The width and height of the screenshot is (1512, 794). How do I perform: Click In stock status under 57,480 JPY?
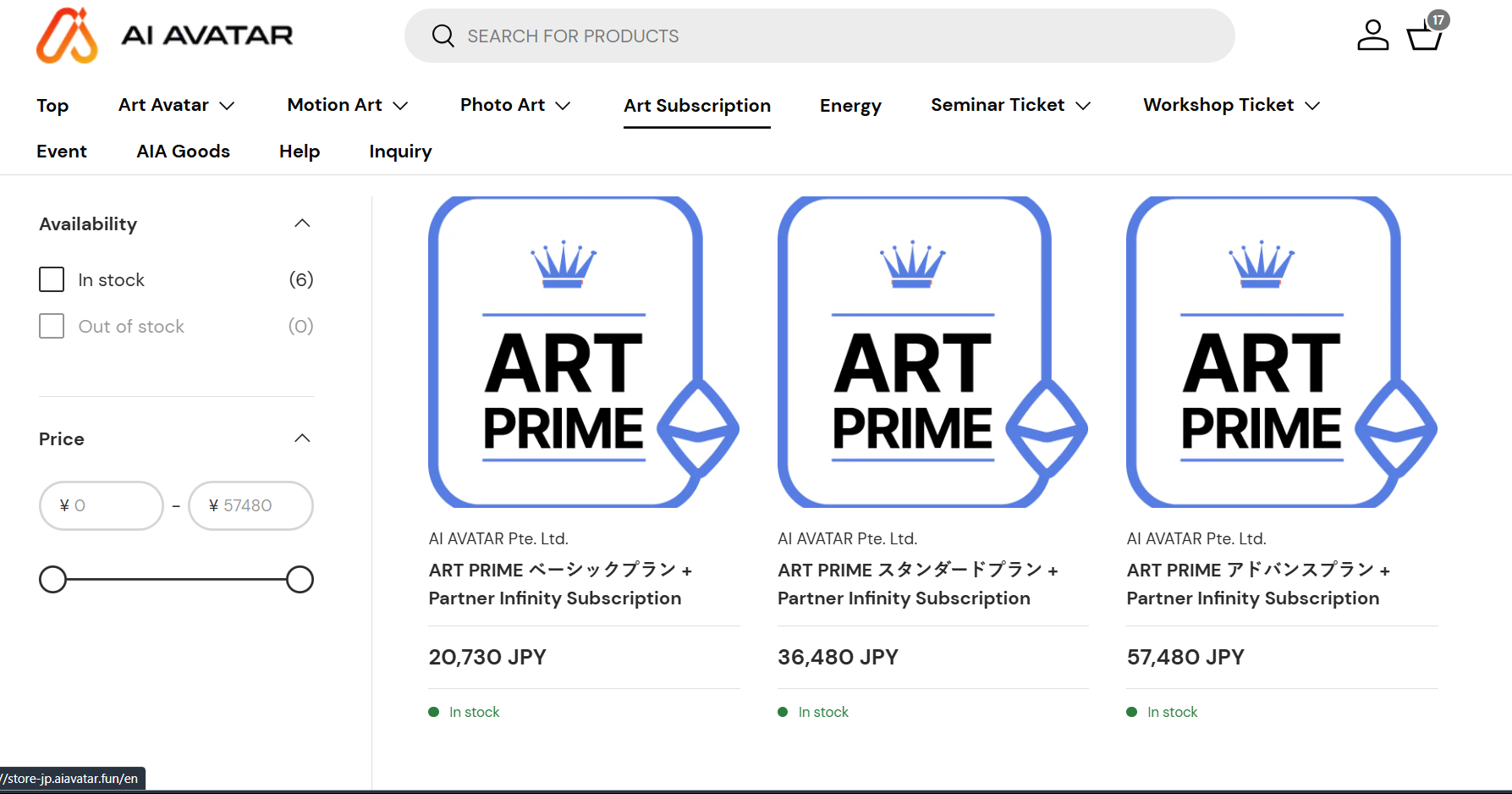click(x=1163, y=712)
